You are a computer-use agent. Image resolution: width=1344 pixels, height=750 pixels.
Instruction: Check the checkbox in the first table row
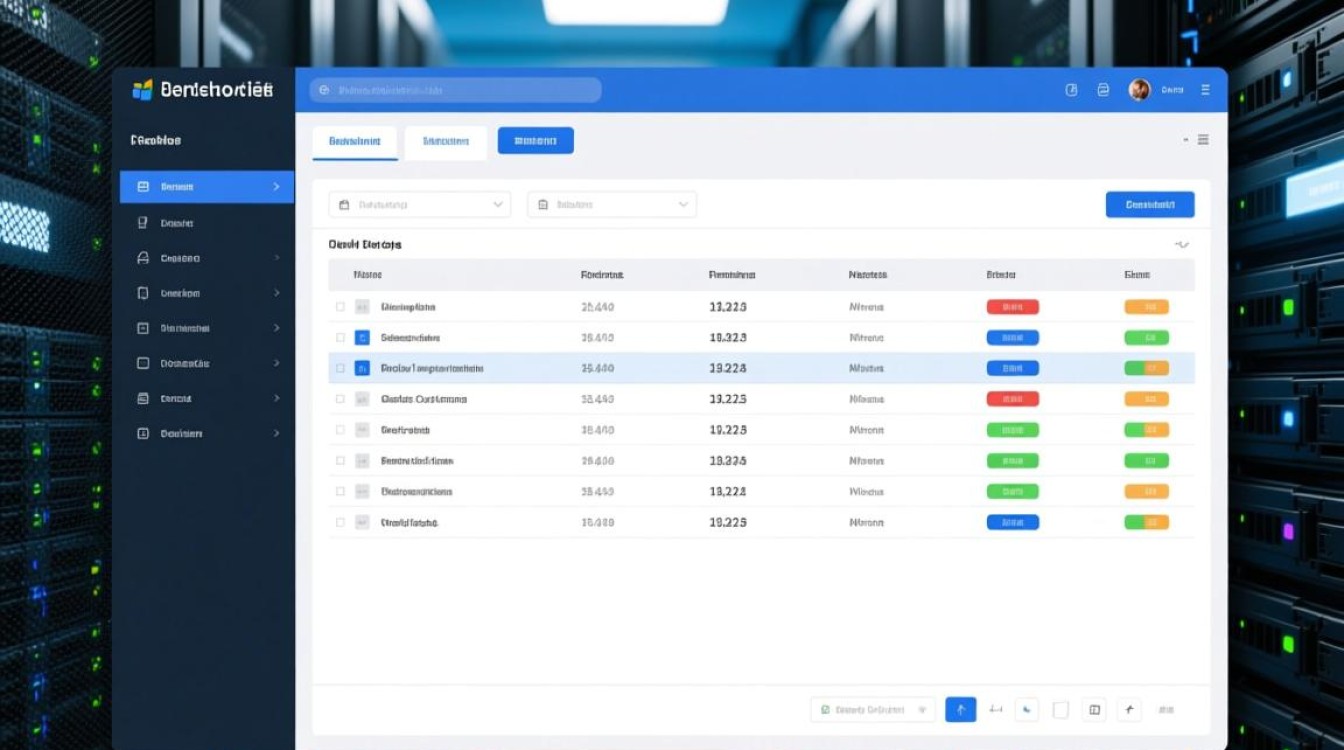pos(340,307)
